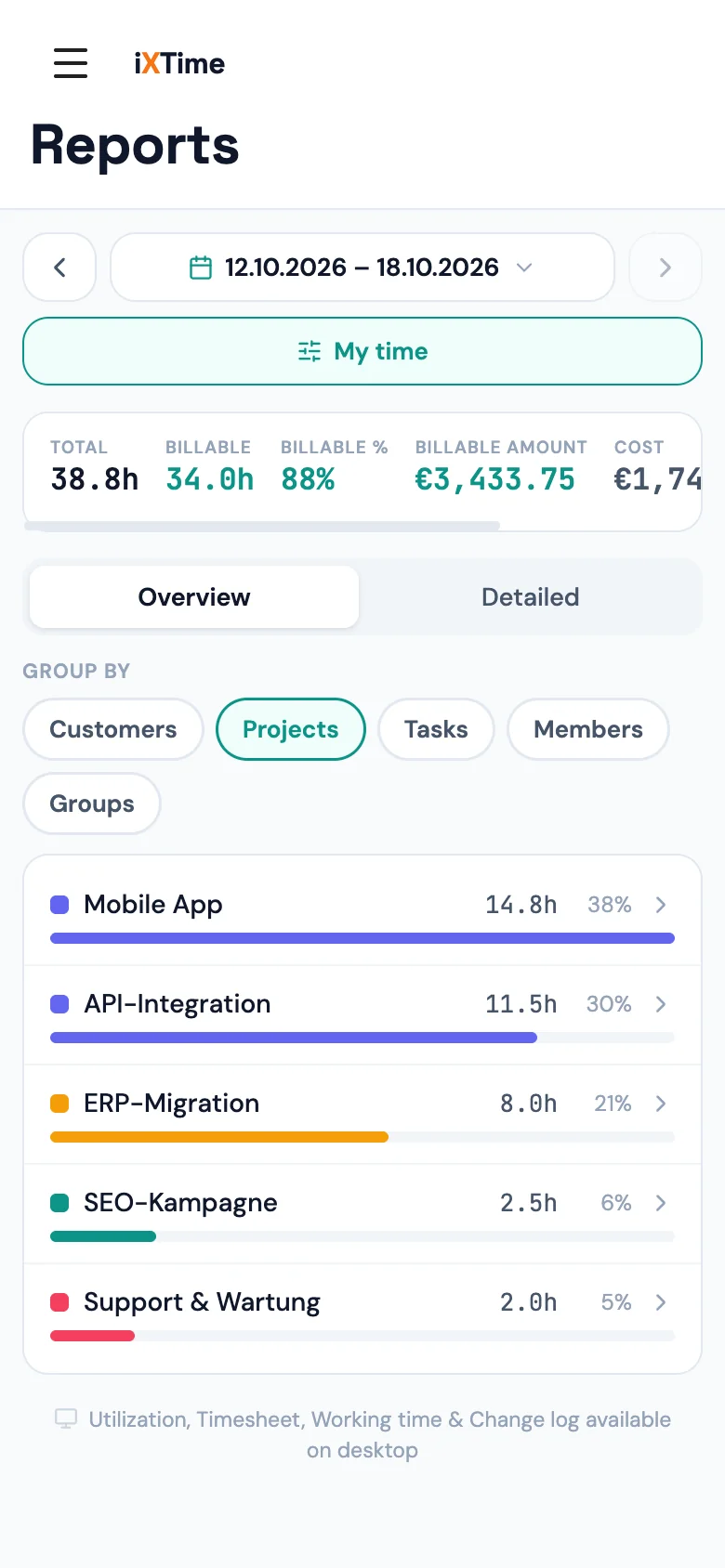This screenshot has width=725, height=1568.
Task: Click the BILLABLE % value 88%
Action: click(308, 479)
